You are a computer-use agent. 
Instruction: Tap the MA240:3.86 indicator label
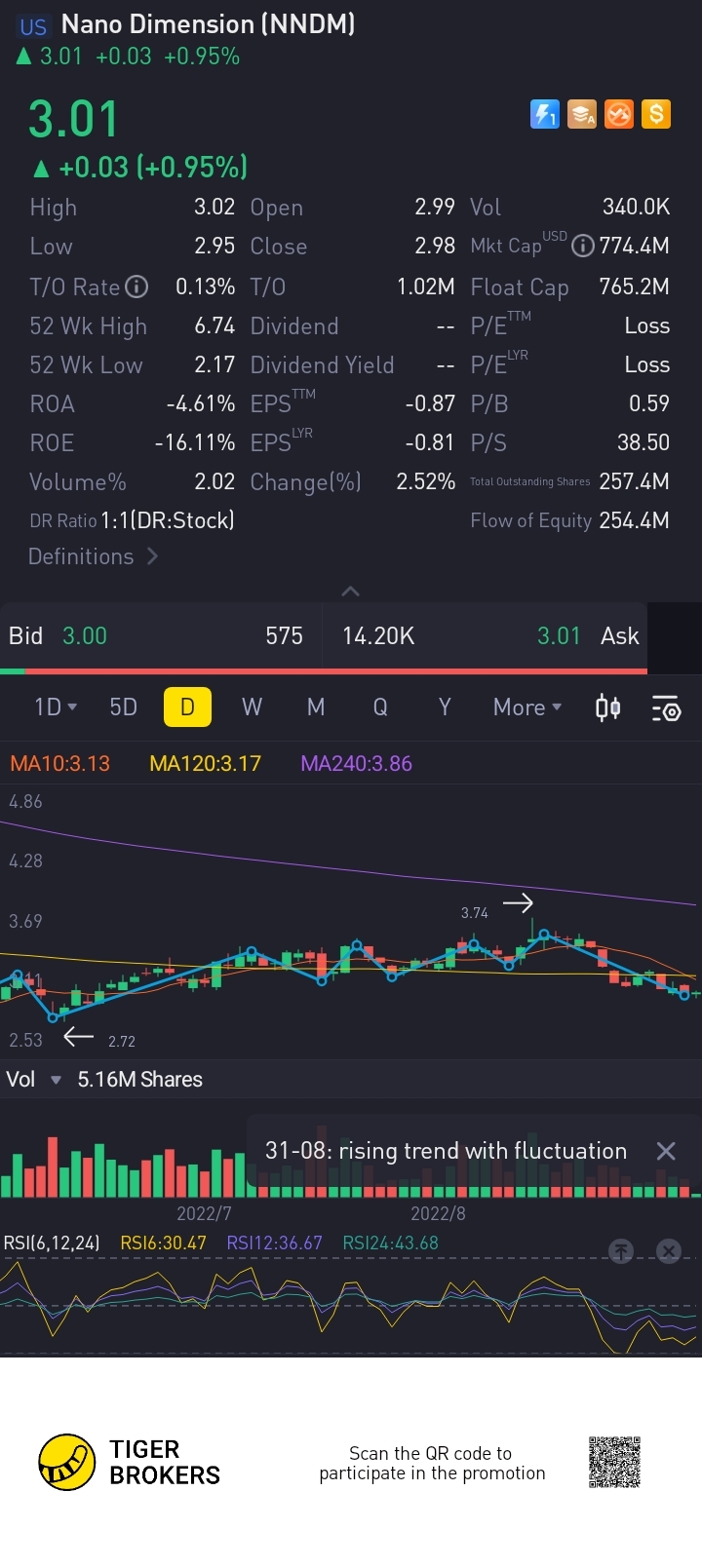pos(356,764)
